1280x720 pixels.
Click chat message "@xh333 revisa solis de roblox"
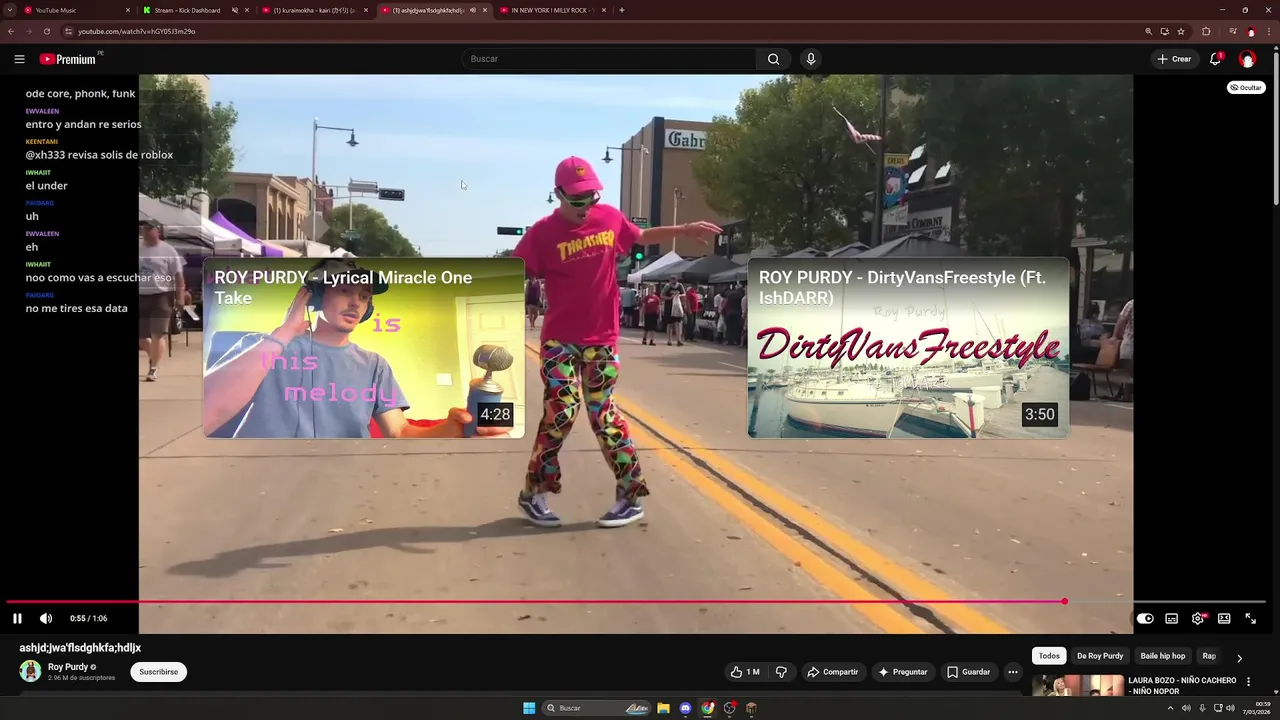pos(99,155)
